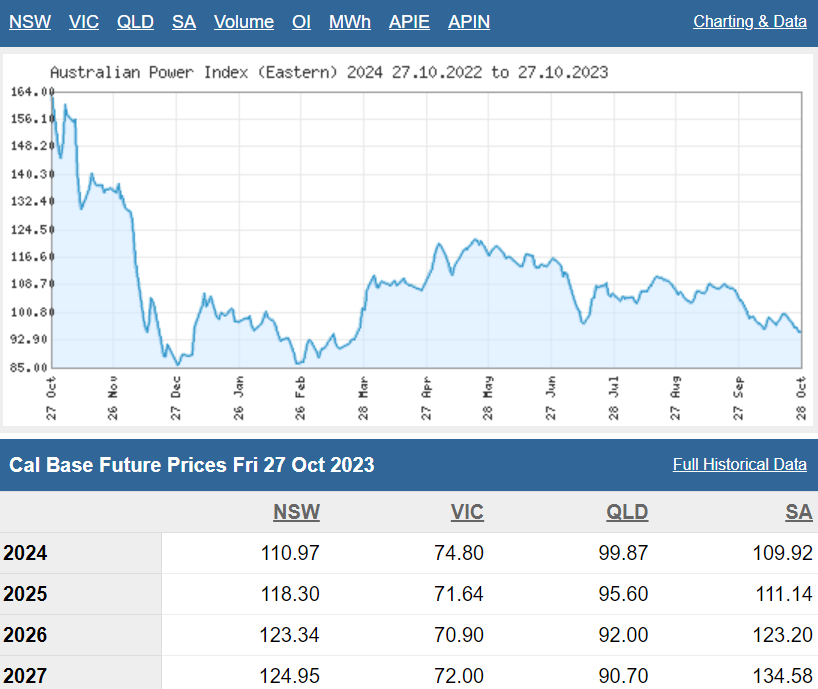This screenshot has height=689, width=818.
Task: Open the Charting & Data link
Action: click(x=749, y=21)
